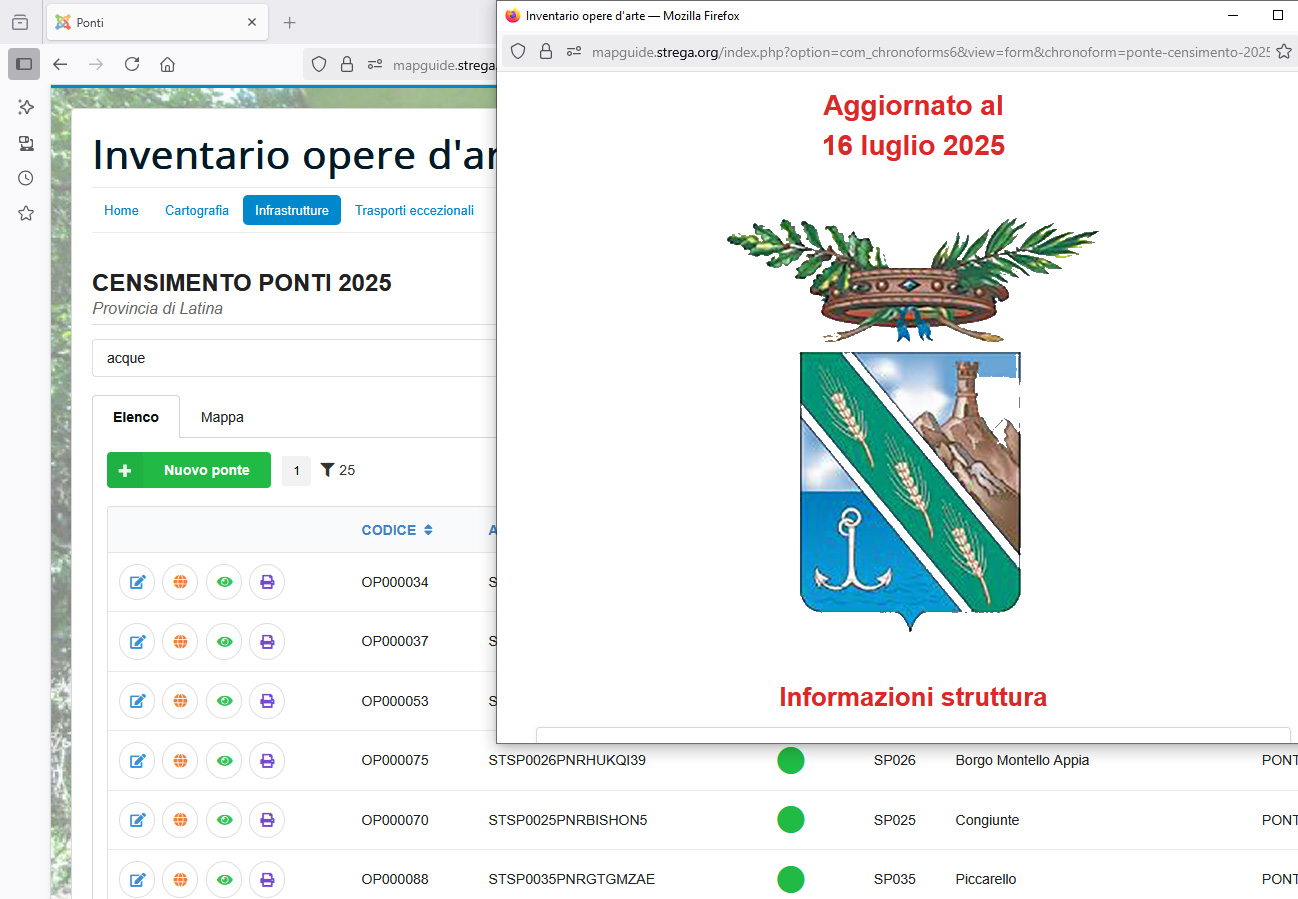1298x899 pixels.
Task: Print record OP000053 with printer icon
Action: [267, 701]
